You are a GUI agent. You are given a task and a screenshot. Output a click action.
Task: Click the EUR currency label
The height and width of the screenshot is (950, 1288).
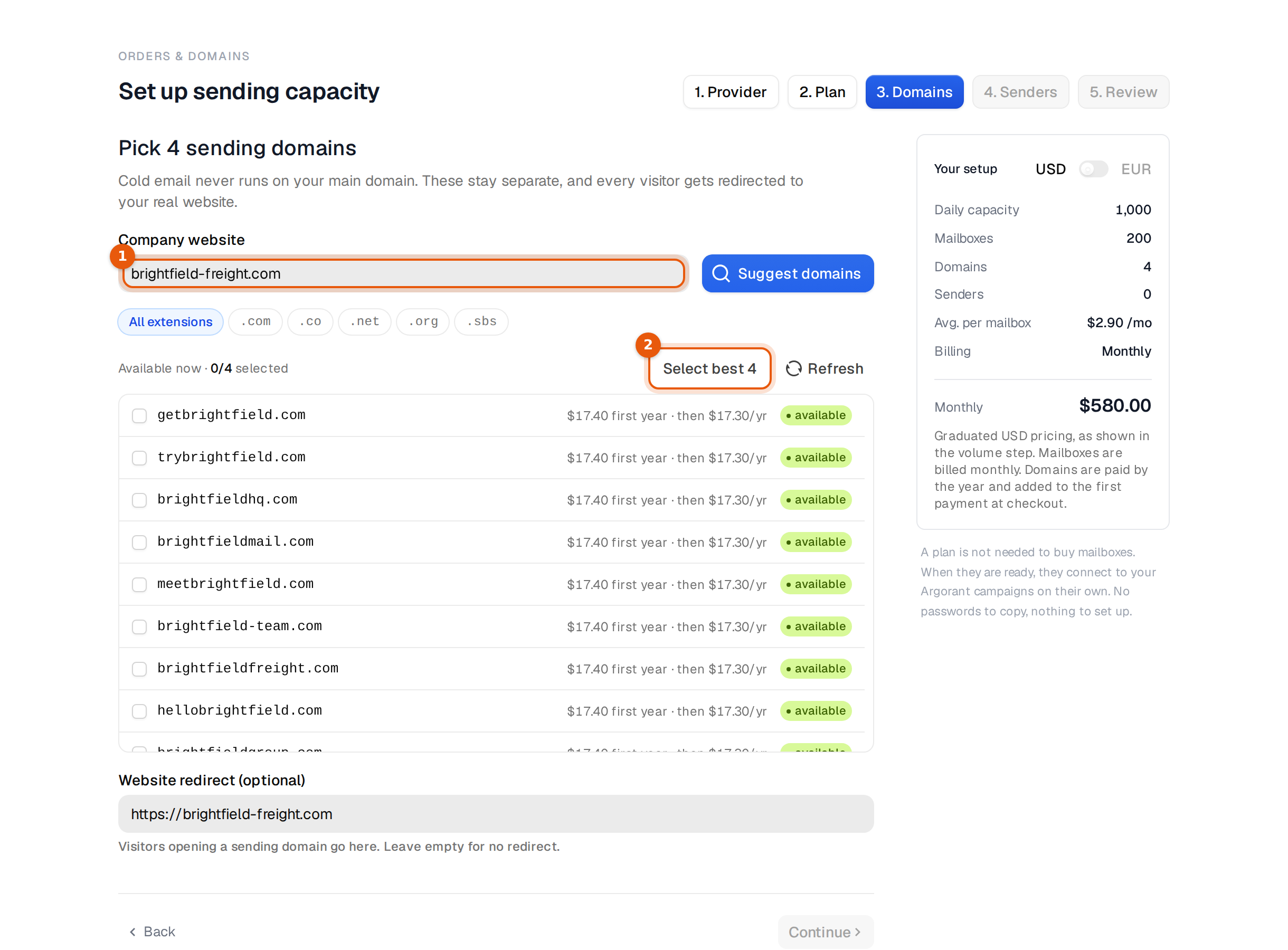pos(1136,169)
